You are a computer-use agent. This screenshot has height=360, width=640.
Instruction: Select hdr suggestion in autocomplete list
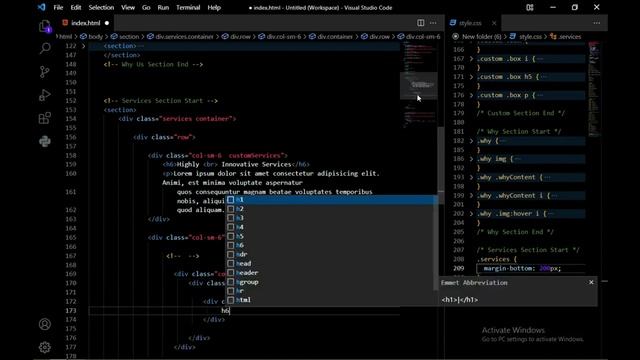331,254
